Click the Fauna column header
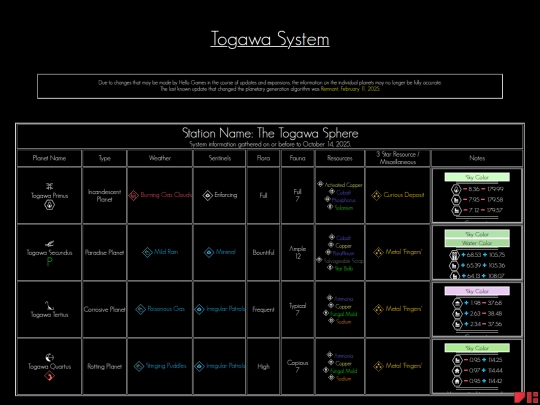540x405 pixels. tap(298, 158)
